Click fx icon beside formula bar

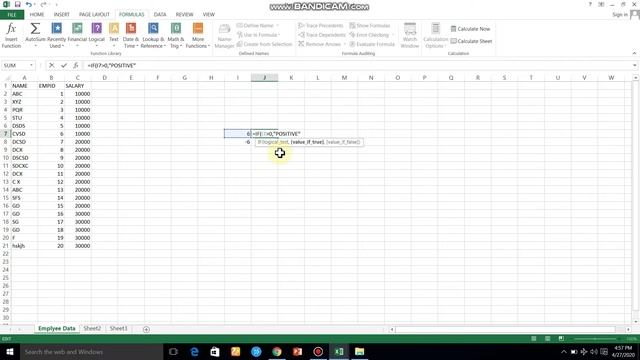[x=76, y=65]
